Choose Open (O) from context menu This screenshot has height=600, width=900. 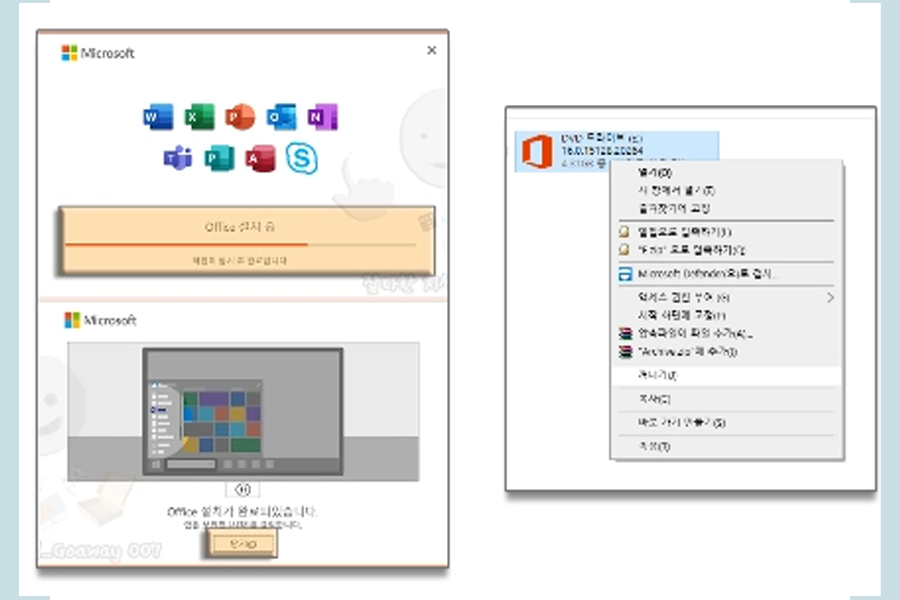click(x=654, y=172)
